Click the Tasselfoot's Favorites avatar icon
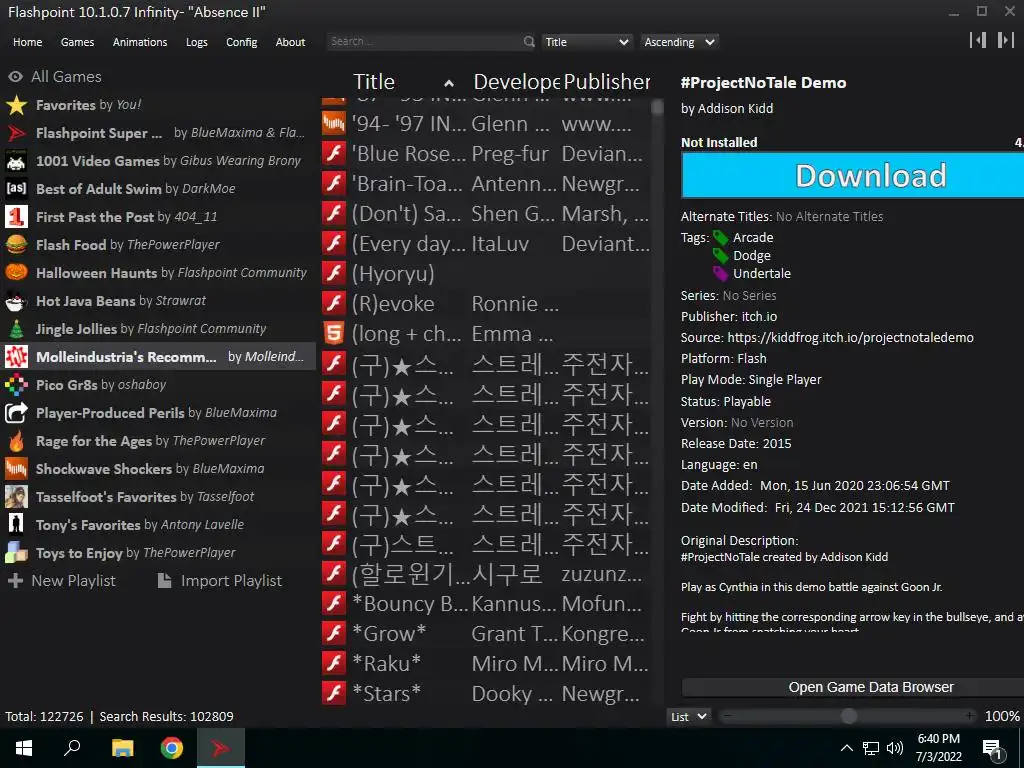Image resolution: width=1024 pixels, height=768 pixels. coord(16,497)
